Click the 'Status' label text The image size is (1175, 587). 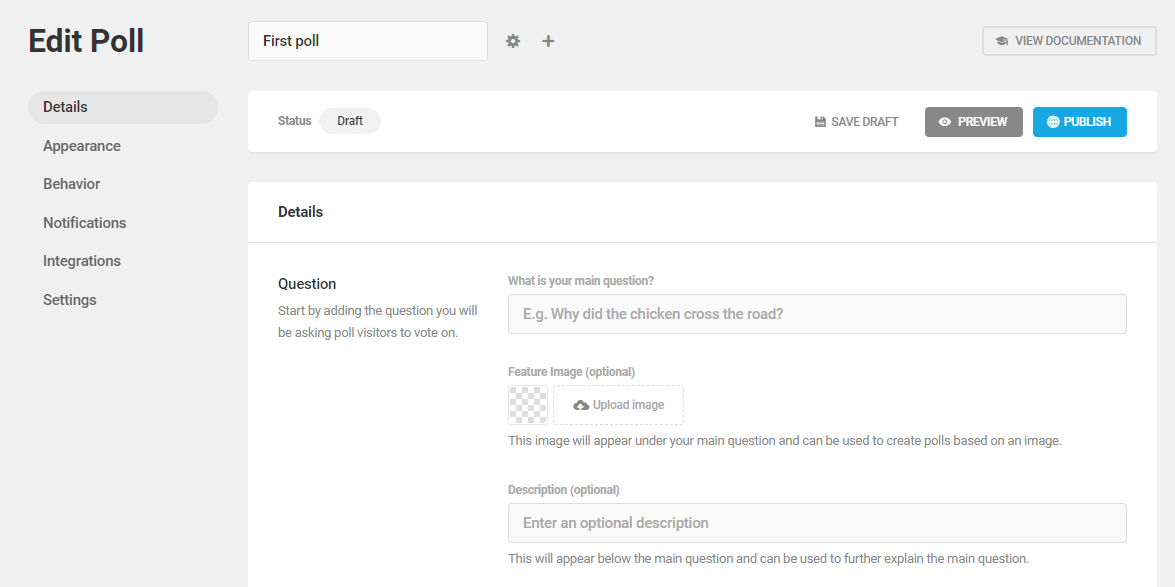[294, 121]
